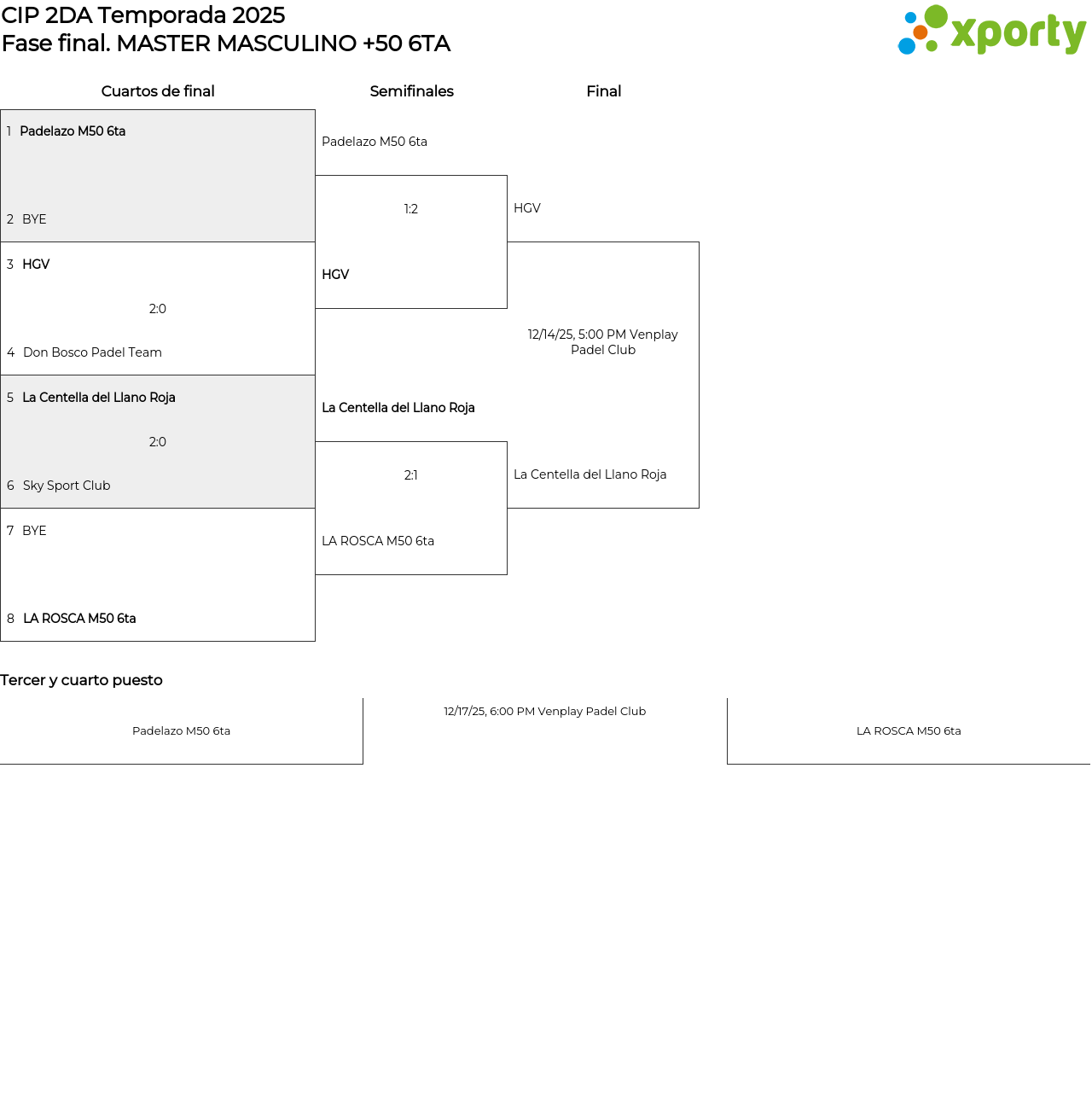Select the Cuartos de final column header
The image size is (1092, 1094).
click(x=158, y=91)
